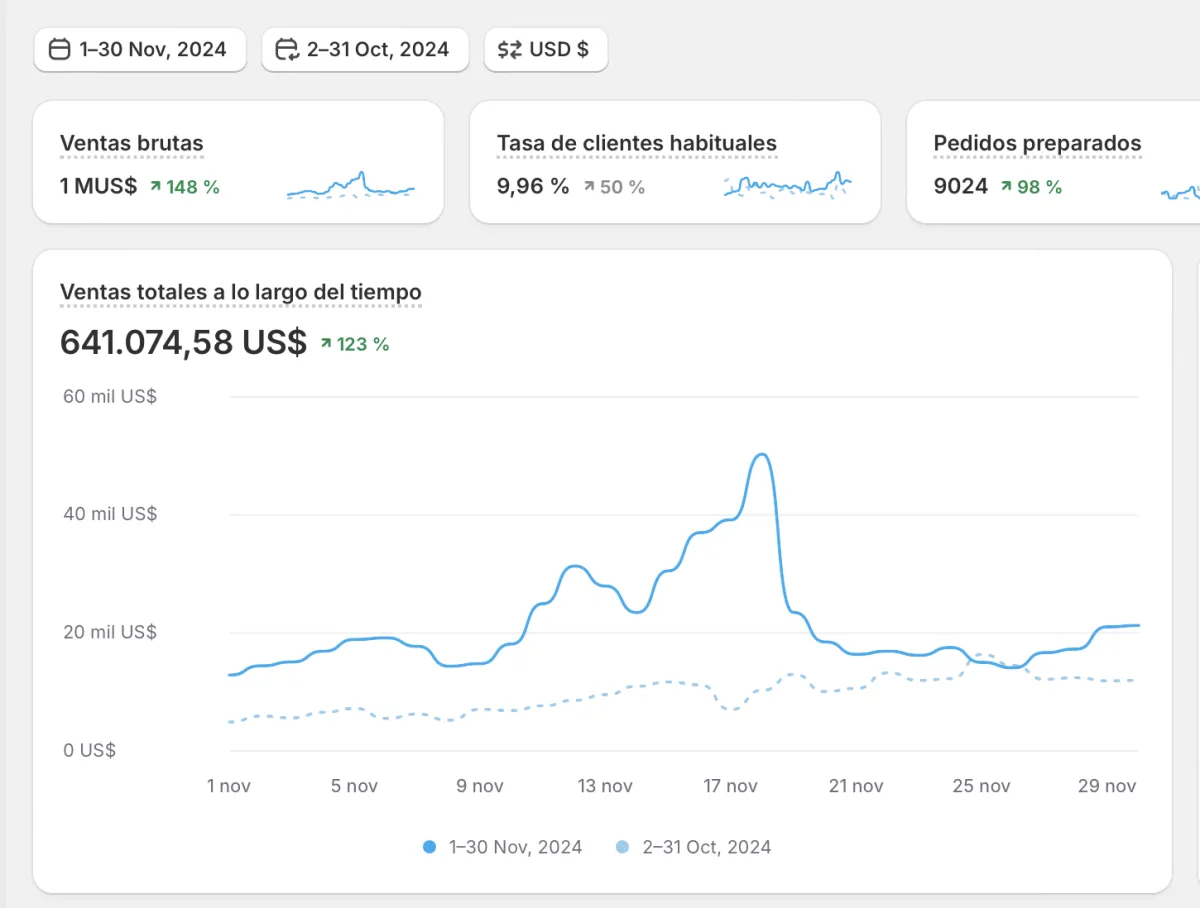Image resolution: width=1200 pixels, height=908 pixels.
Task: Click the light blue legend dot for October
Action: (622, 847)
